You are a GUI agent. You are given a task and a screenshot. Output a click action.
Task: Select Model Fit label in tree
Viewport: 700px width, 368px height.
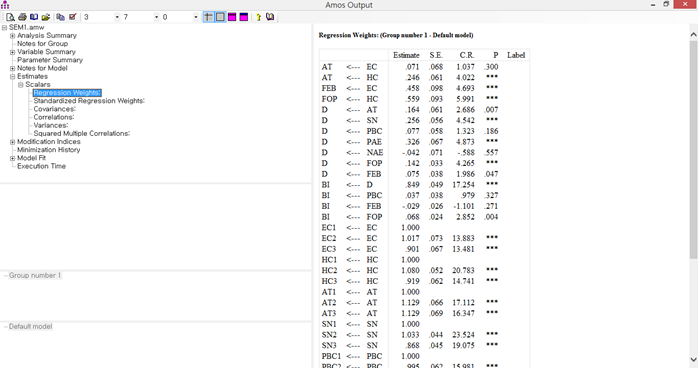(x=31, y=158)
